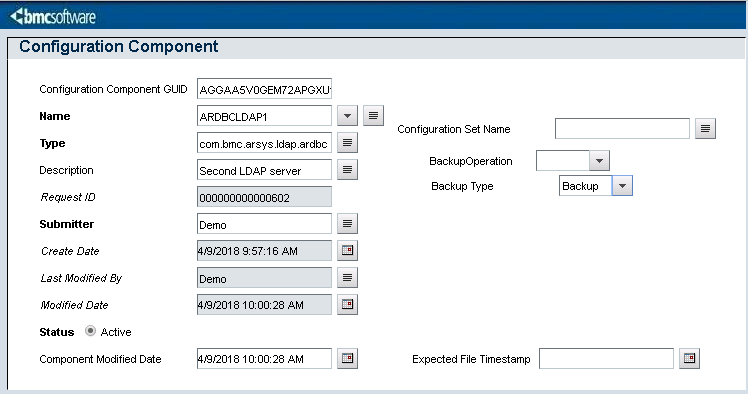
Task: Open the text editor icon beside Type field
Action: pyautogui.click(x=347, y=143)
